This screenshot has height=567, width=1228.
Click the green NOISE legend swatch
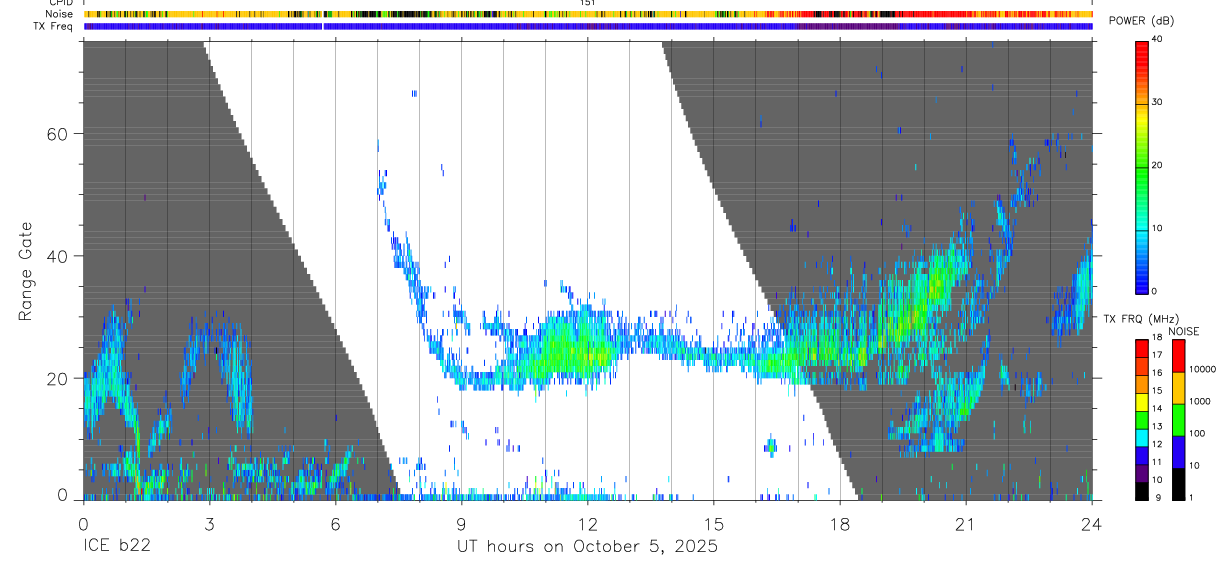1178,419
